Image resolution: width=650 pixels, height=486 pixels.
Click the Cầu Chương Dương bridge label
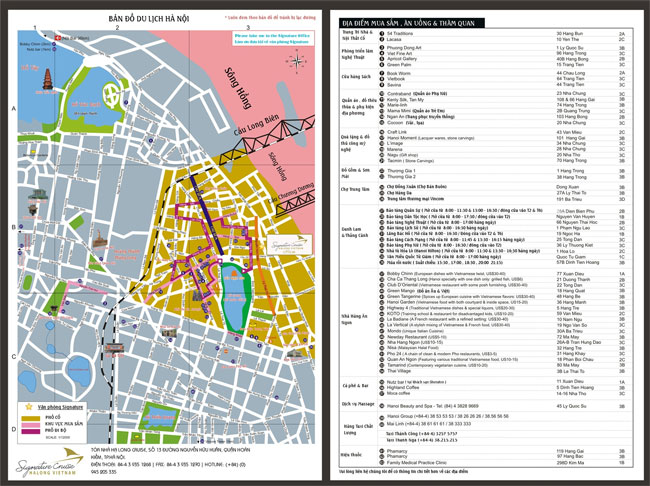point(291,192)
